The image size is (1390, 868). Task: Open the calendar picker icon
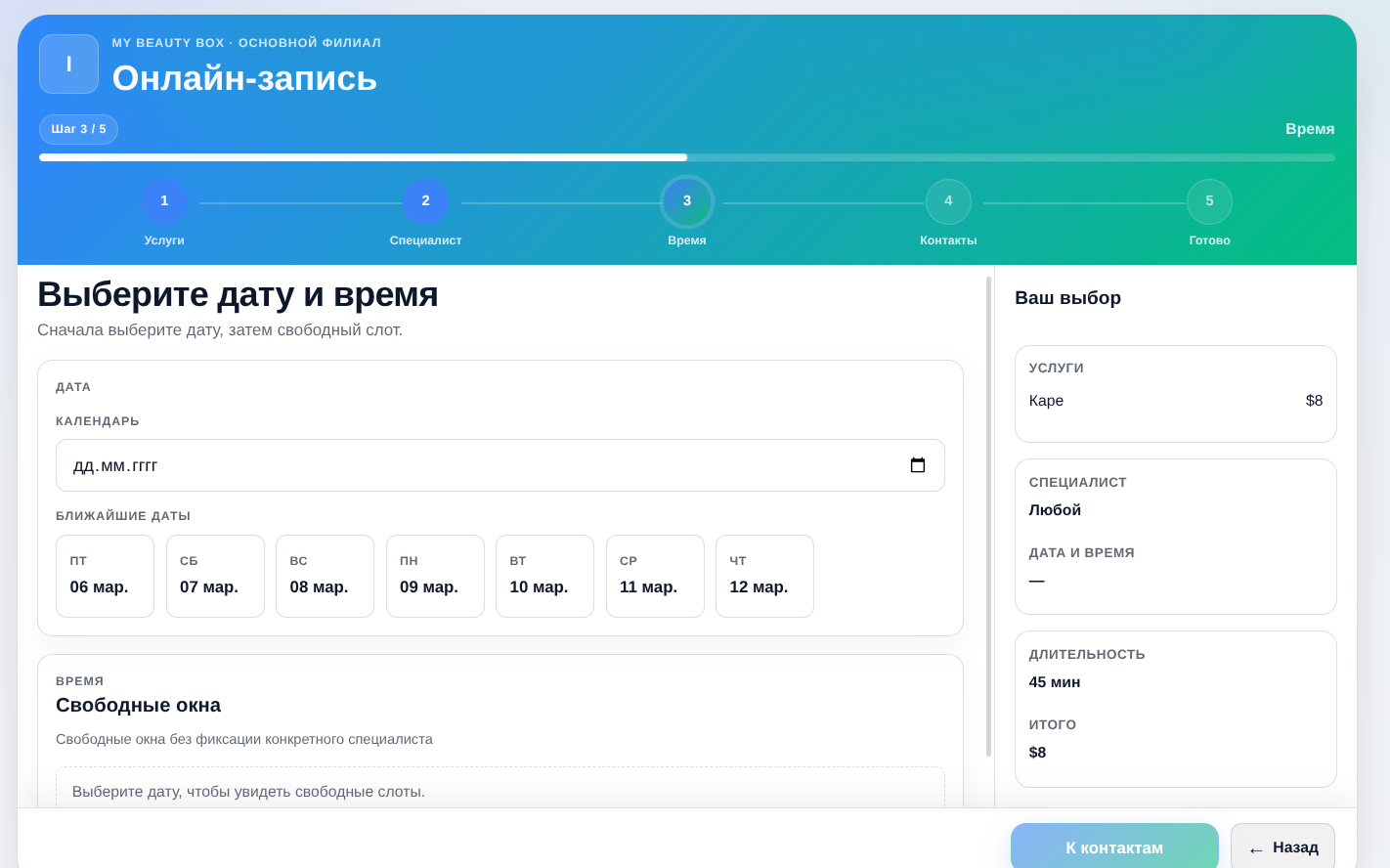[917, 465]
